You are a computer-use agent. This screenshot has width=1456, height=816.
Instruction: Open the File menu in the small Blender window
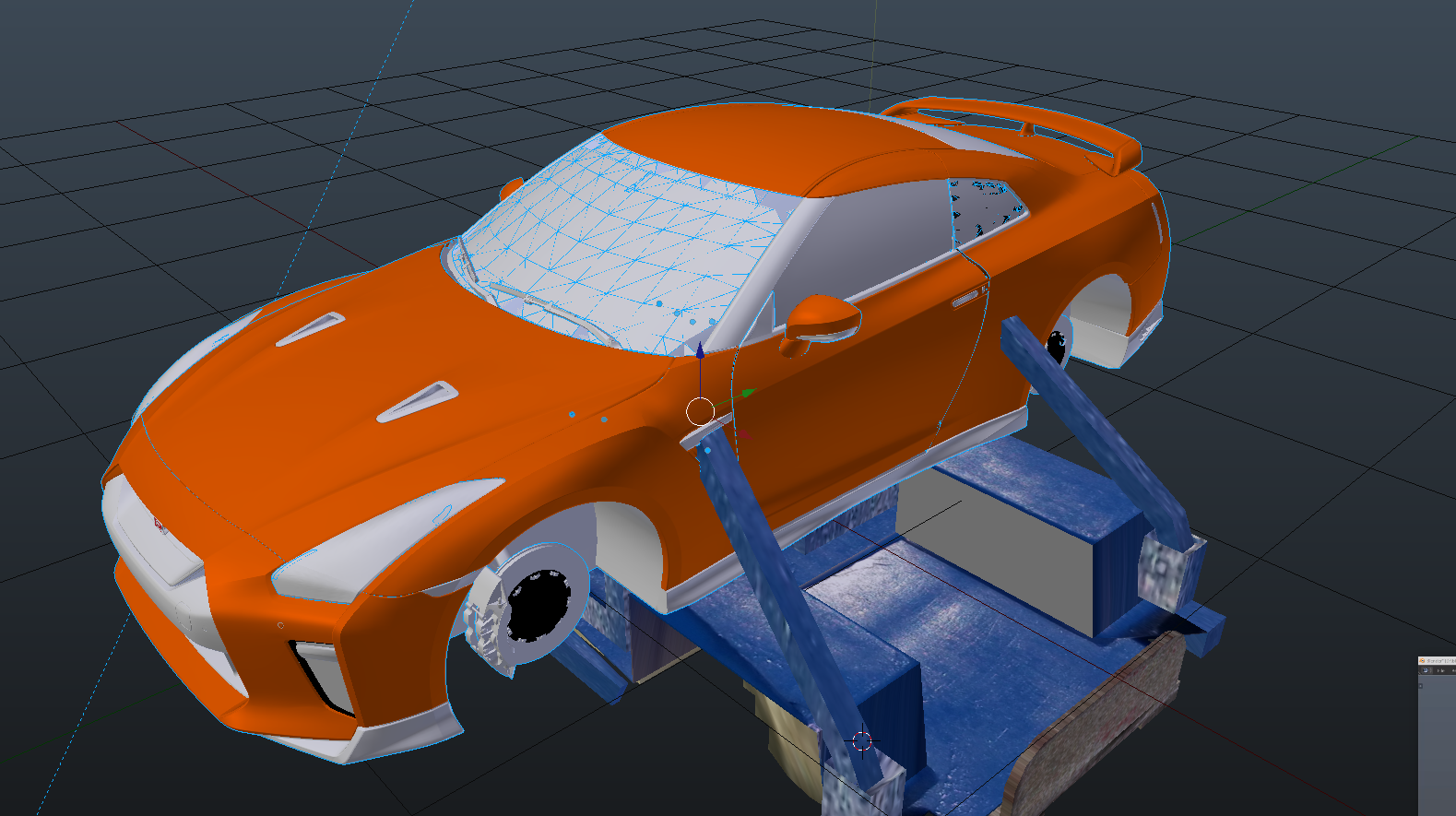point(1441,670)
